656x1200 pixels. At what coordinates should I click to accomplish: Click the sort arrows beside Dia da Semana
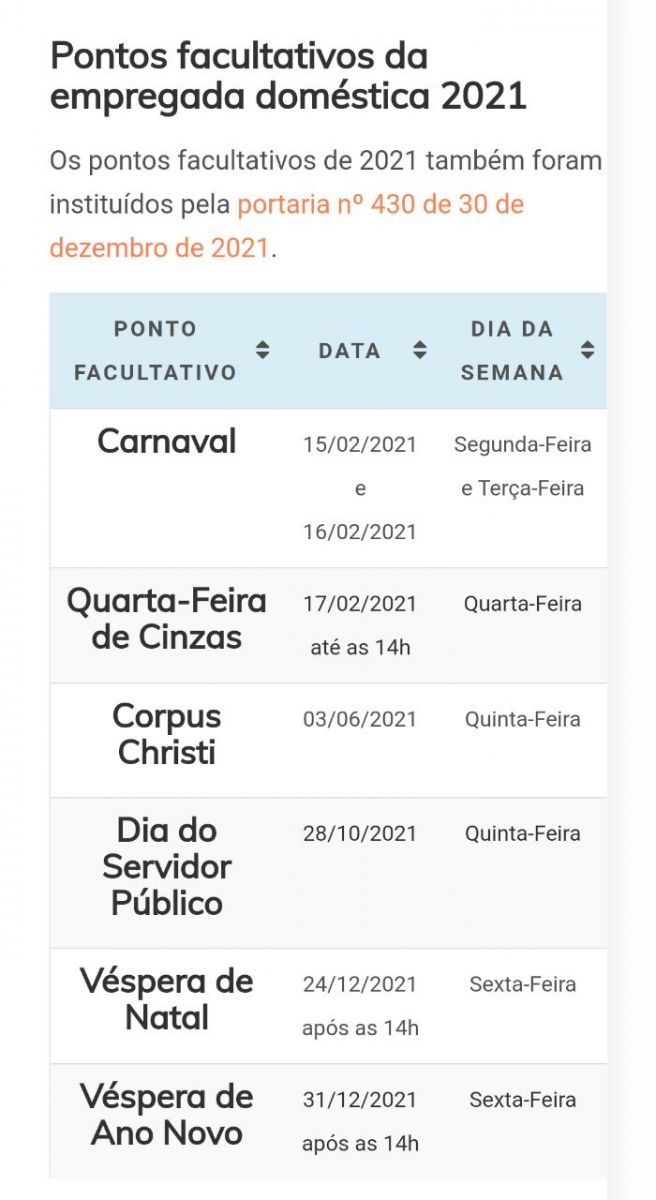point(587,350)
